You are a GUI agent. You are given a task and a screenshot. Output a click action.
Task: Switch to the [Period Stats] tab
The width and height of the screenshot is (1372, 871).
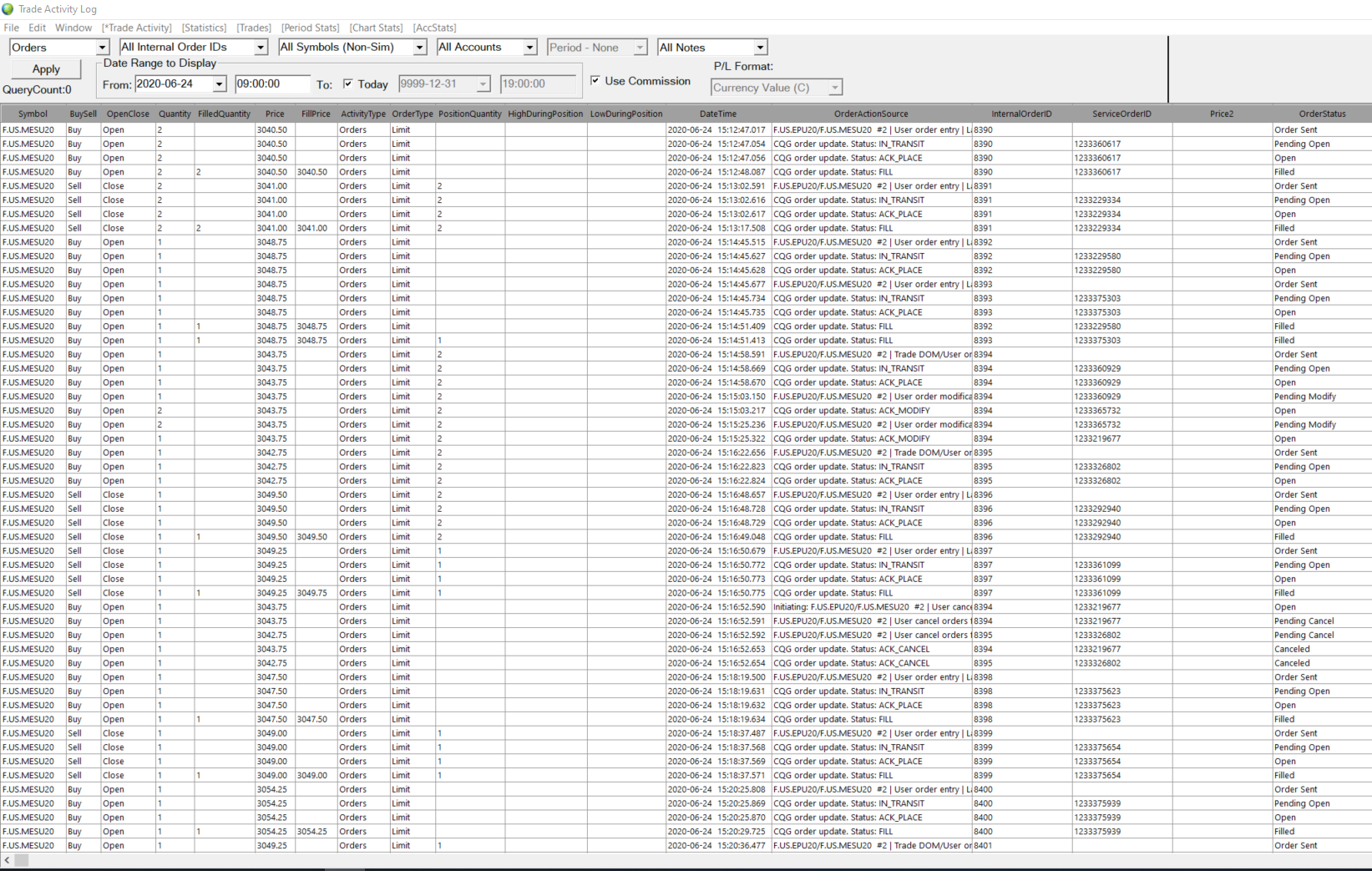[x=311, y=28]
